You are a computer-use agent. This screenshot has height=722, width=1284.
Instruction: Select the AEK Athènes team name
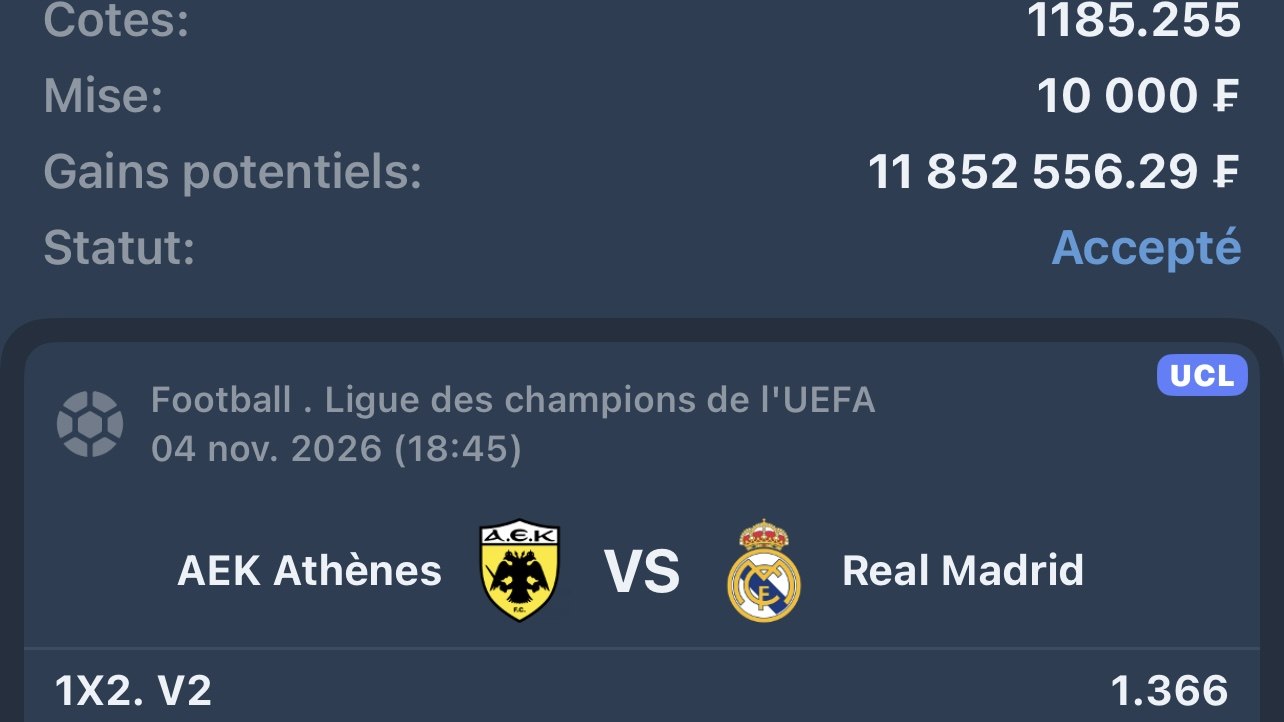[310, 571]
